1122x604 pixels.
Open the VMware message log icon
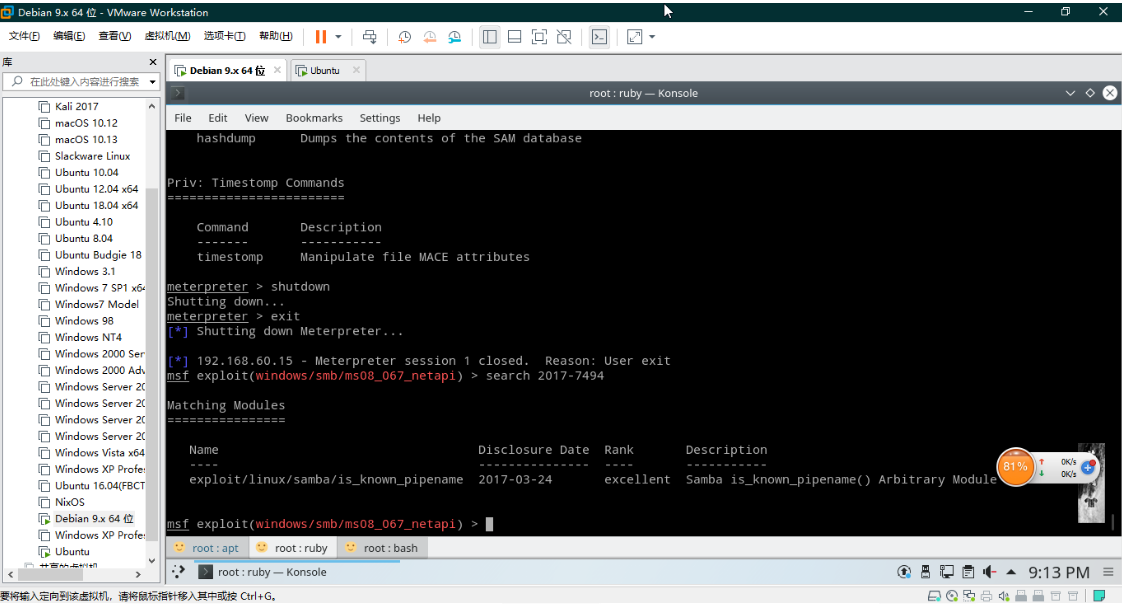pos(1099,595)
